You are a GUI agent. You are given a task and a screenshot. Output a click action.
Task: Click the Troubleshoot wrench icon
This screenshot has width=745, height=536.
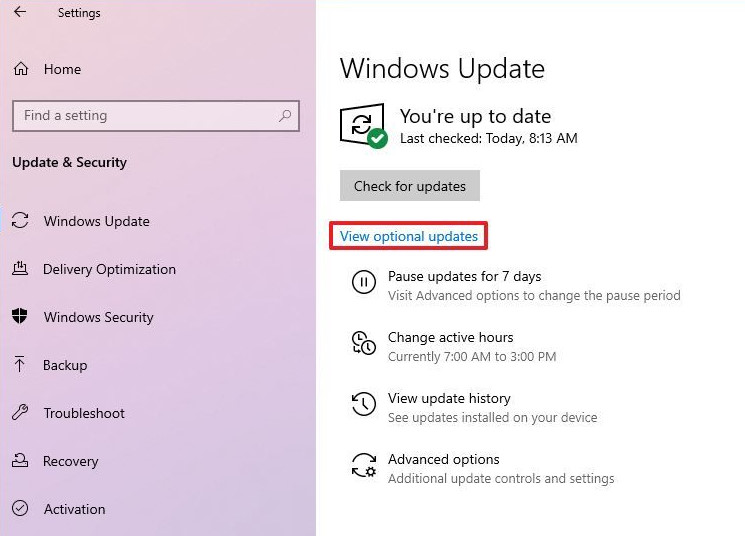(20, 412)
